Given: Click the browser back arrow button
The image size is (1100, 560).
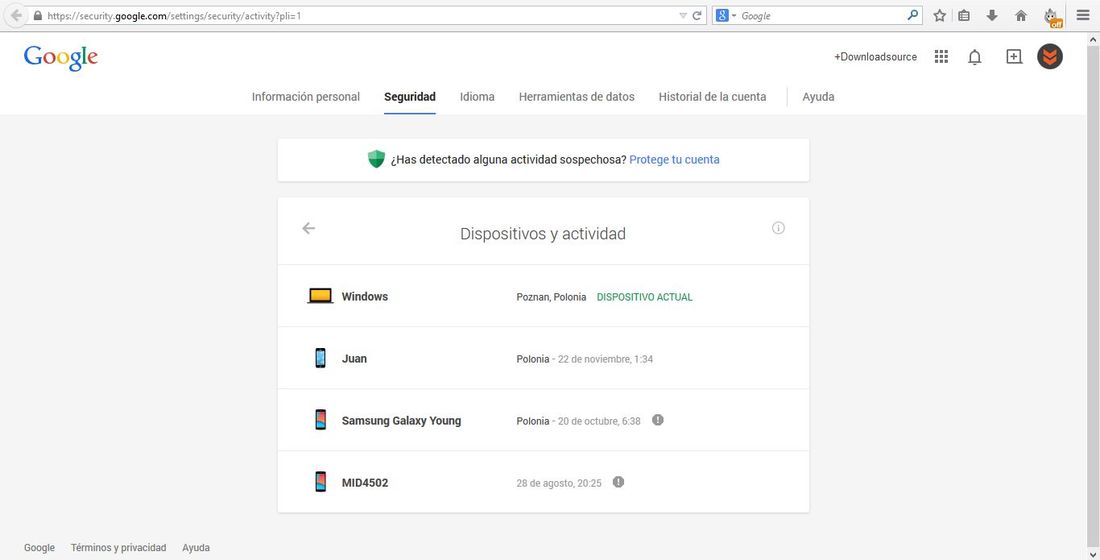Looking at the screenshot, I should coord(15,15).
